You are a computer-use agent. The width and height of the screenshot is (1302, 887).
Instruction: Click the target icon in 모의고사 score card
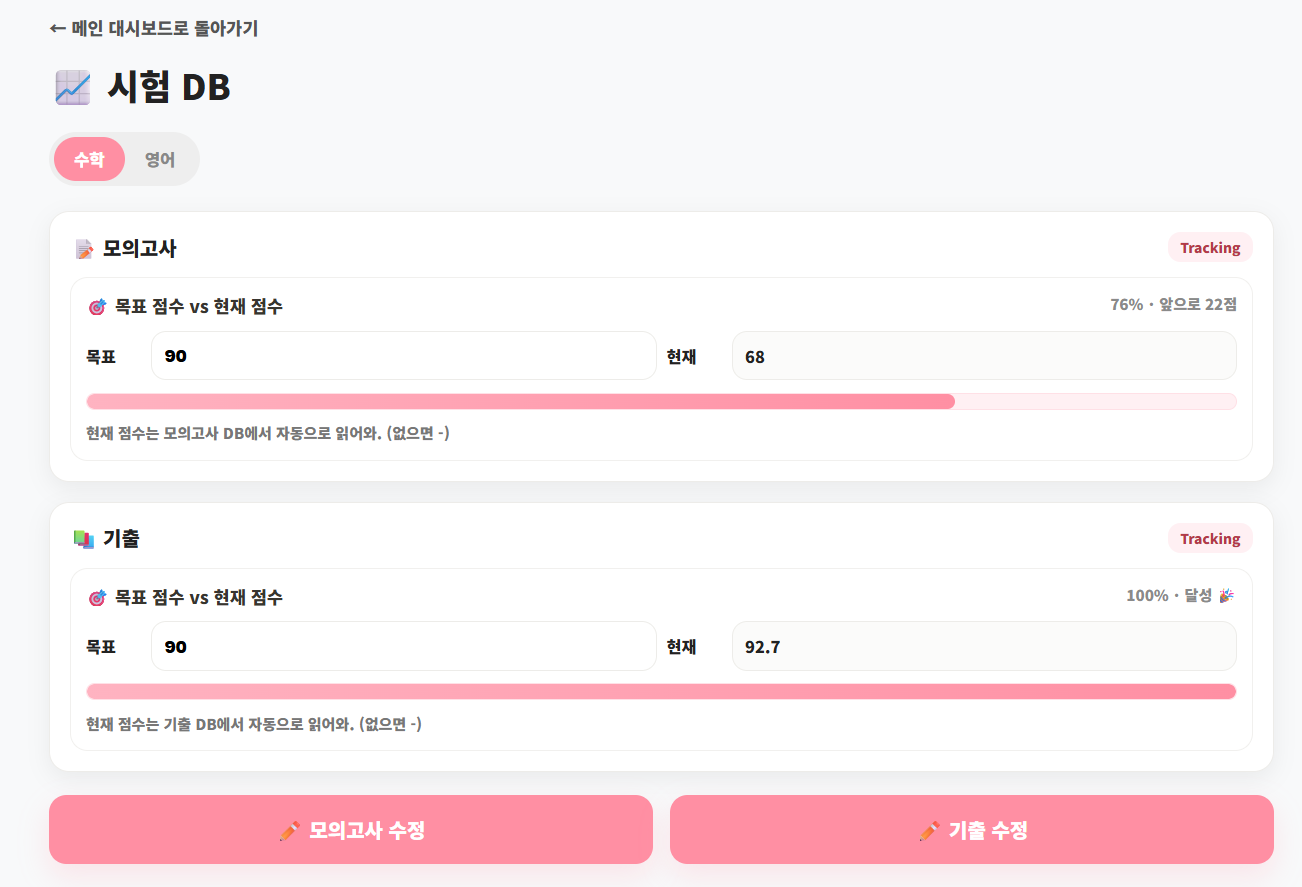pos(97,307)
